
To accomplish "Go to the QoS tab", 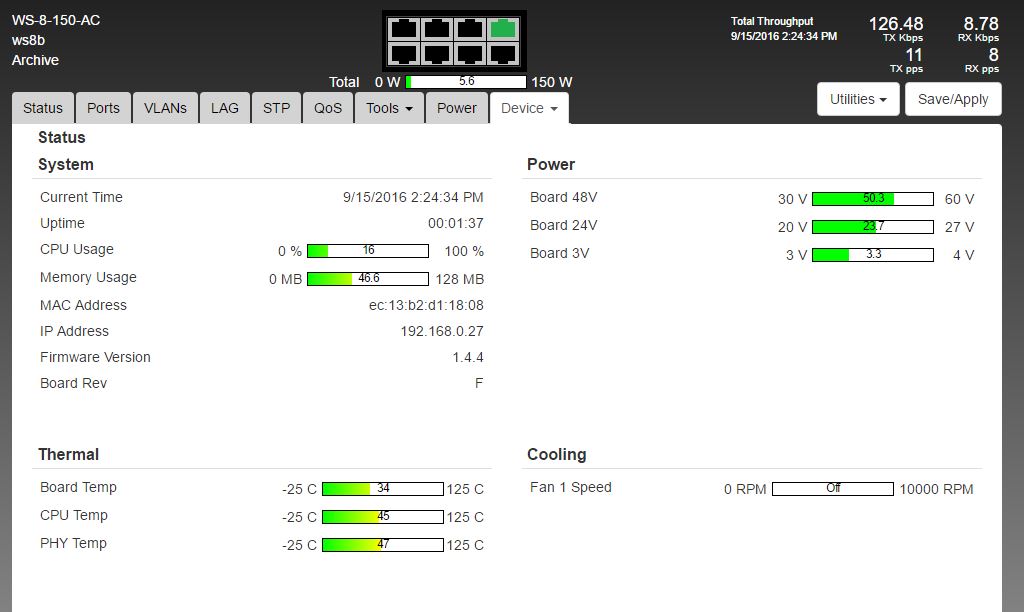I will coord(328,108).
